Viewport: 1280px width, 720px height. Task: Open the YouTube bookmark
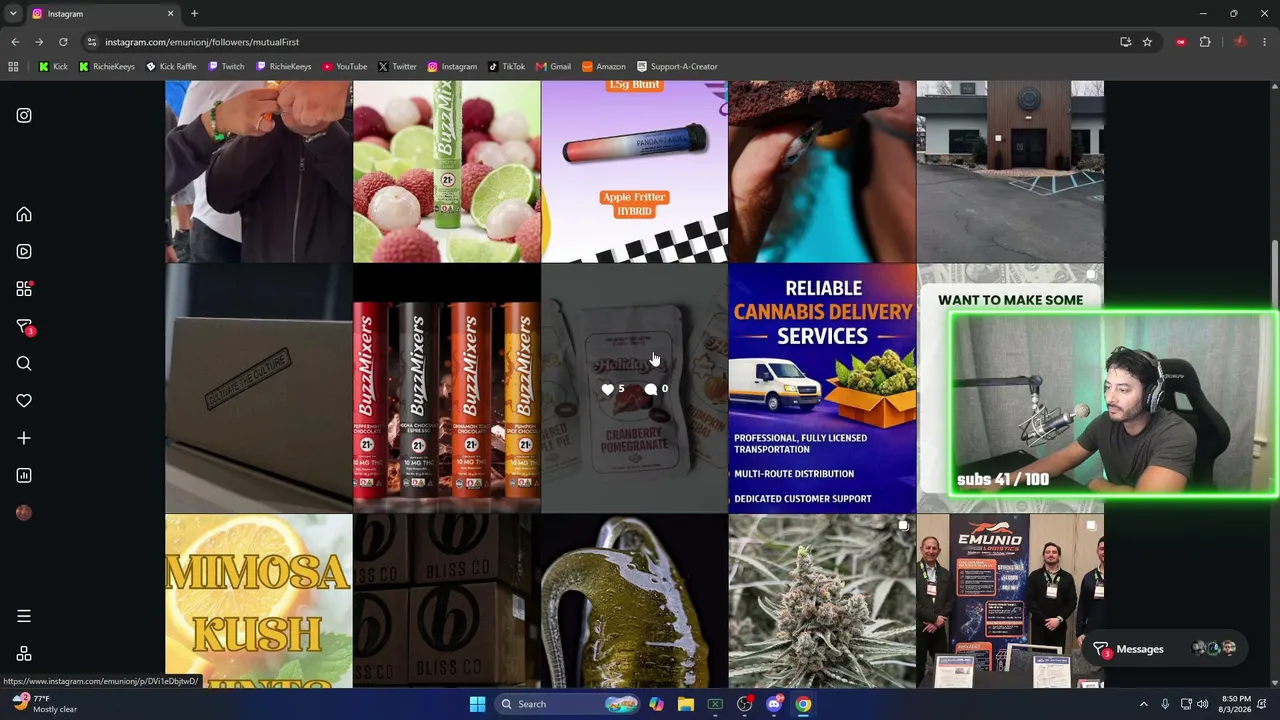[344, 67]
